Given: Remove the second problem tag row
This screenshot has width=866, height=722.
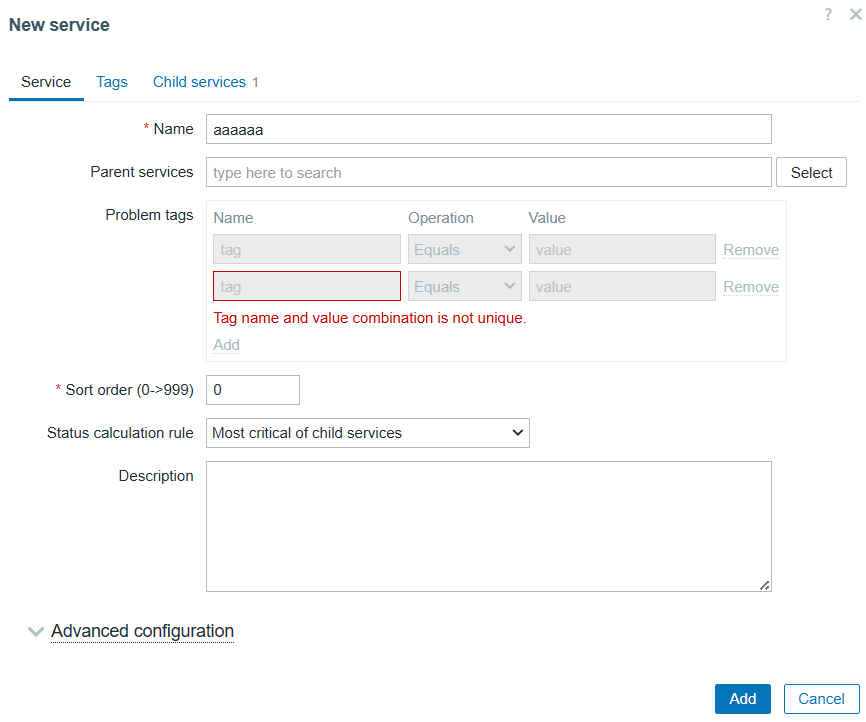Looking at the screenshot, I should pyautogui.click(x=751, y=287).
